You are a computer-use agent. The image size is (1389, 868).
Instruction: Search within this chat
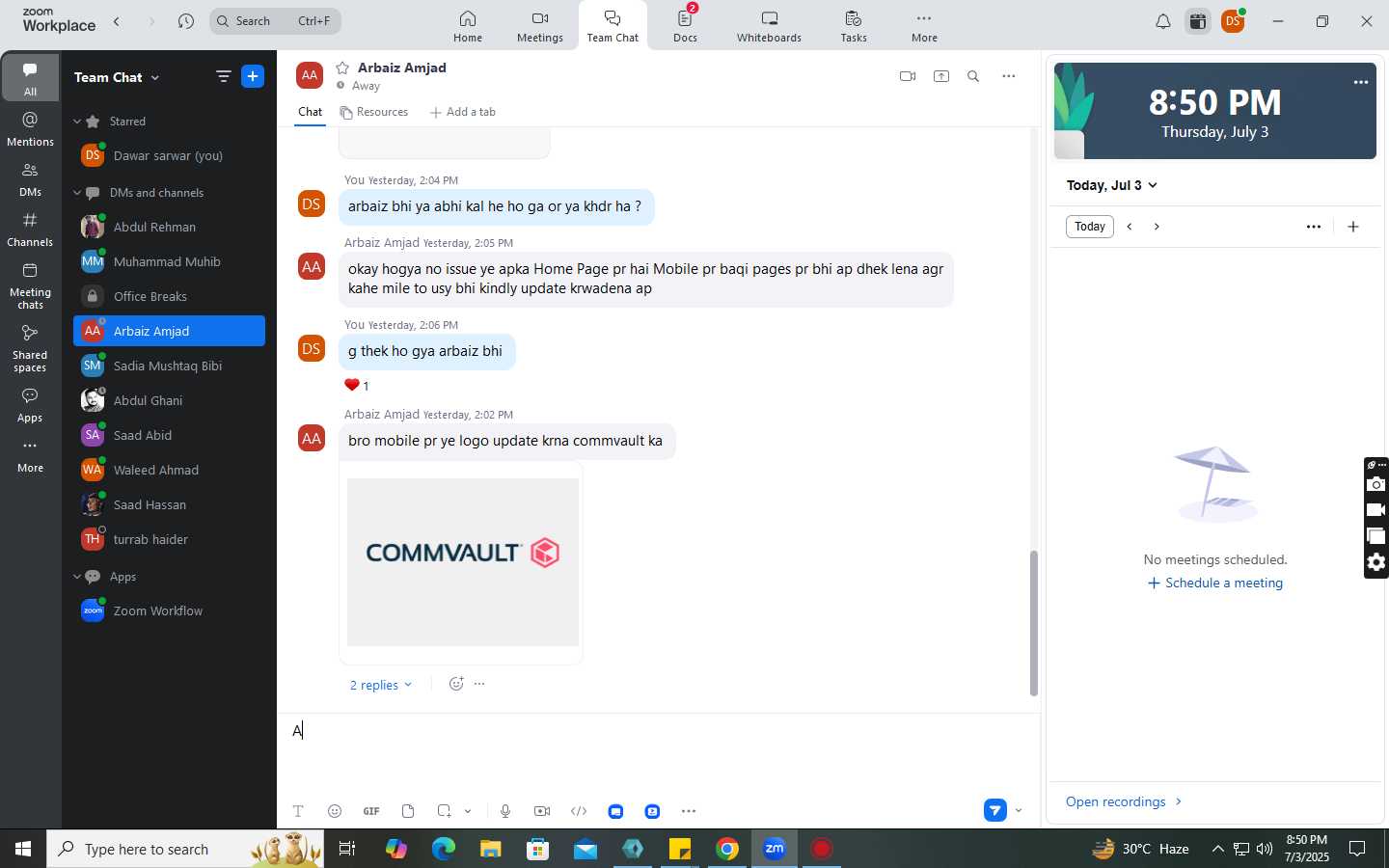(973, 76)
